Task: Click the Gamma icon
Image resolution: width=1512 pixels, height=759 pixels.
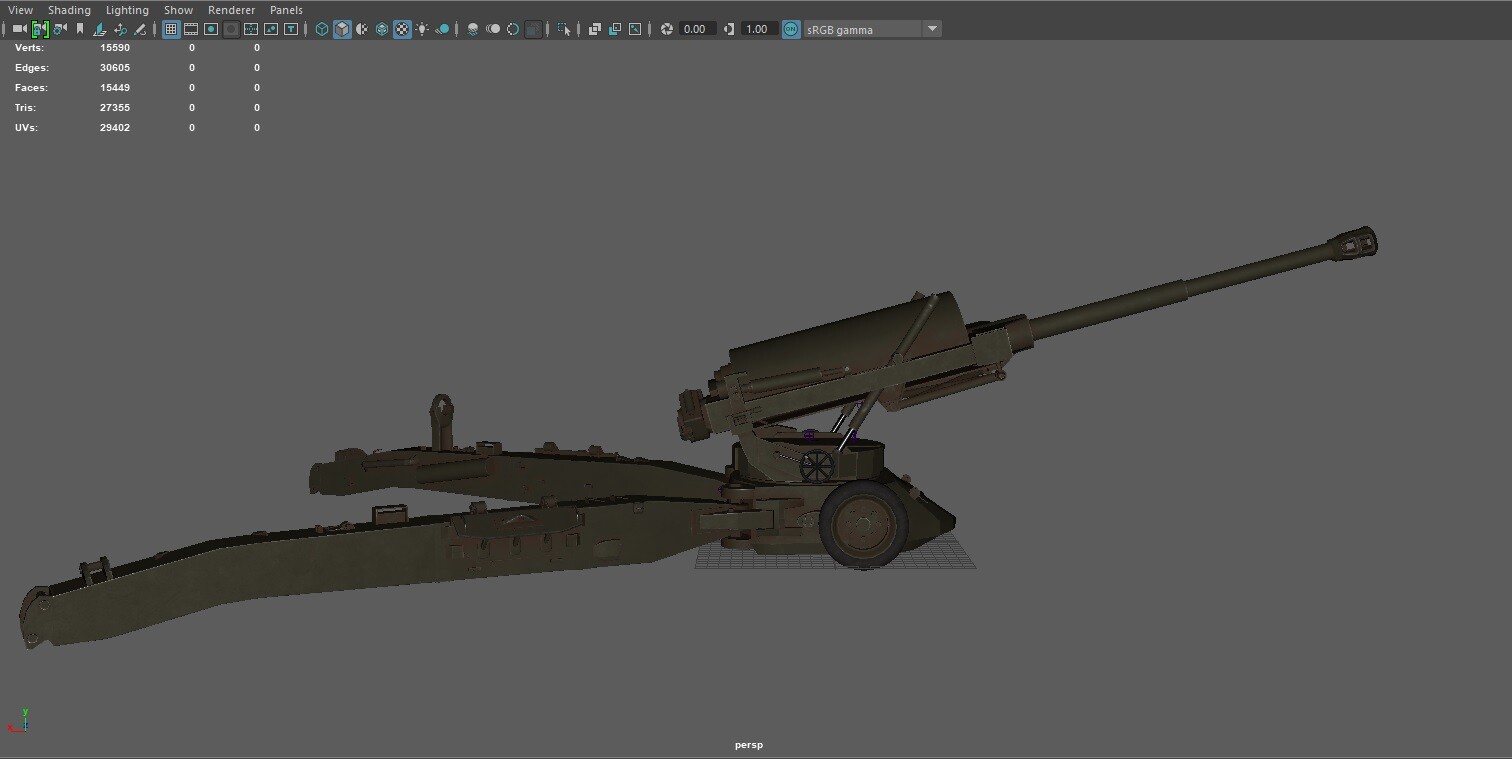Action: point(729,29)
